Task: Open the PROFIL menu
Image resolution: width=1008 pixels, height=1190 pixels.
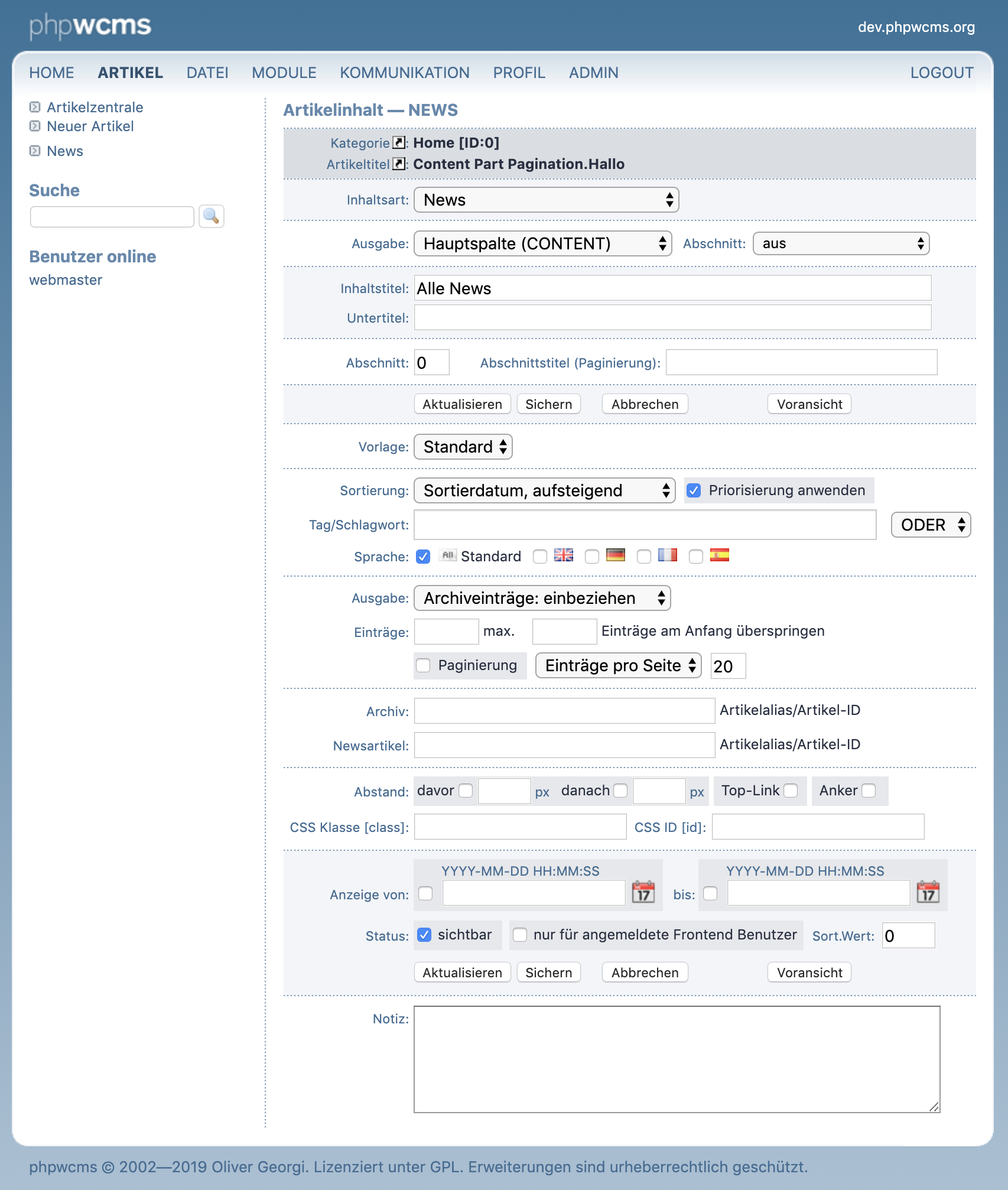Action: [519, 73]
